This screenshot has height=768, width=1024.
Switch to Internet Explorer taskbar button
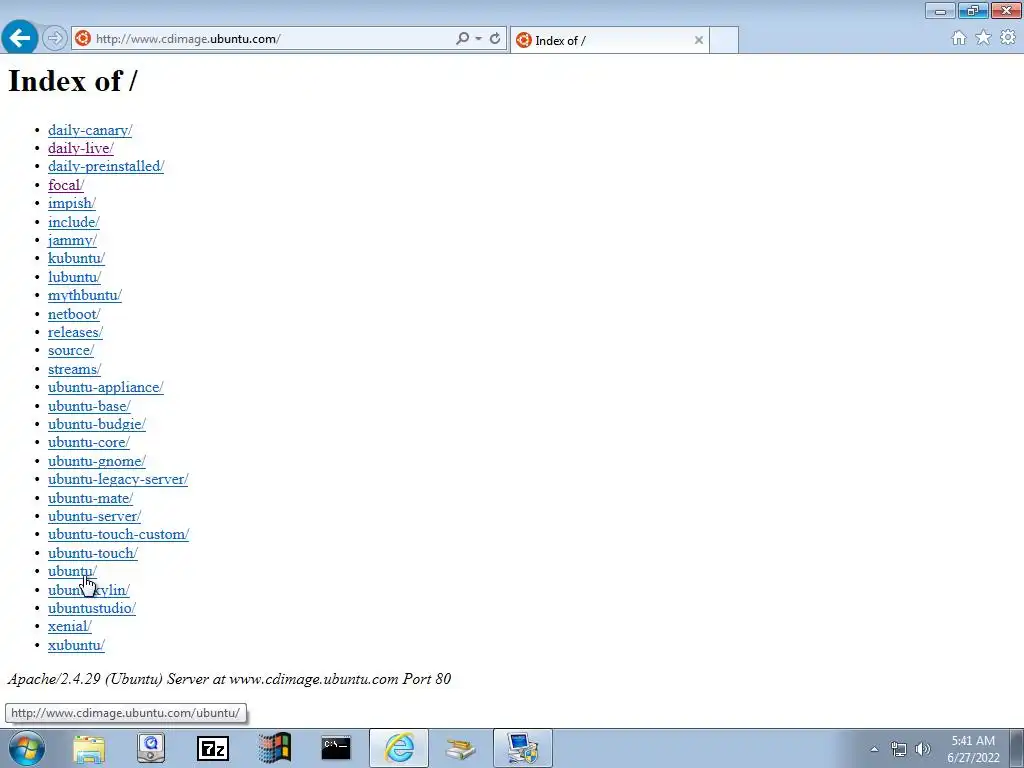tap(399, 748)
